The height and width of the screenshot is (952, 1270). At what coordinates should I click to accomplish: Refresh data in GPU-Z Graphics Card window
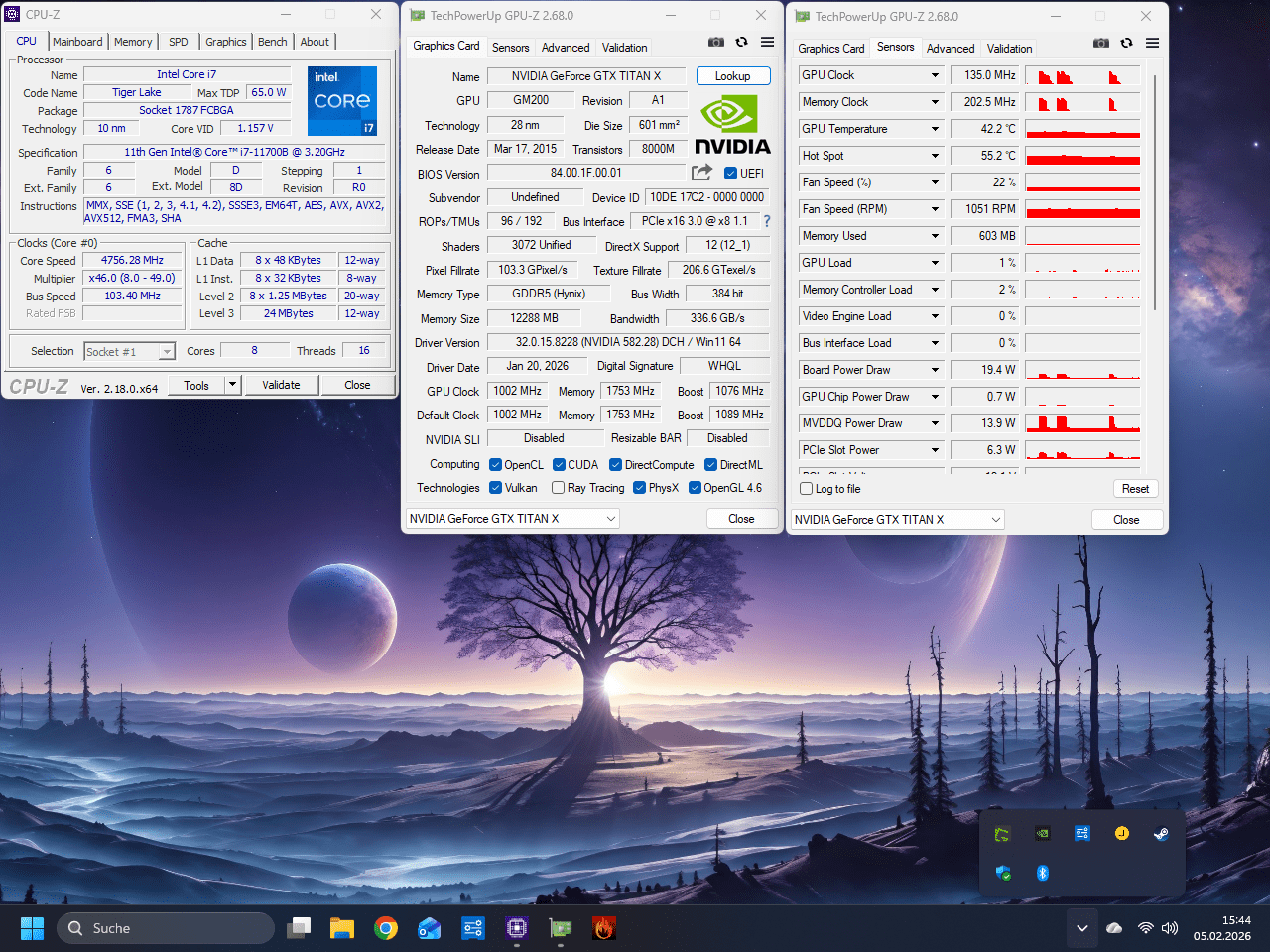pos(741,43)
